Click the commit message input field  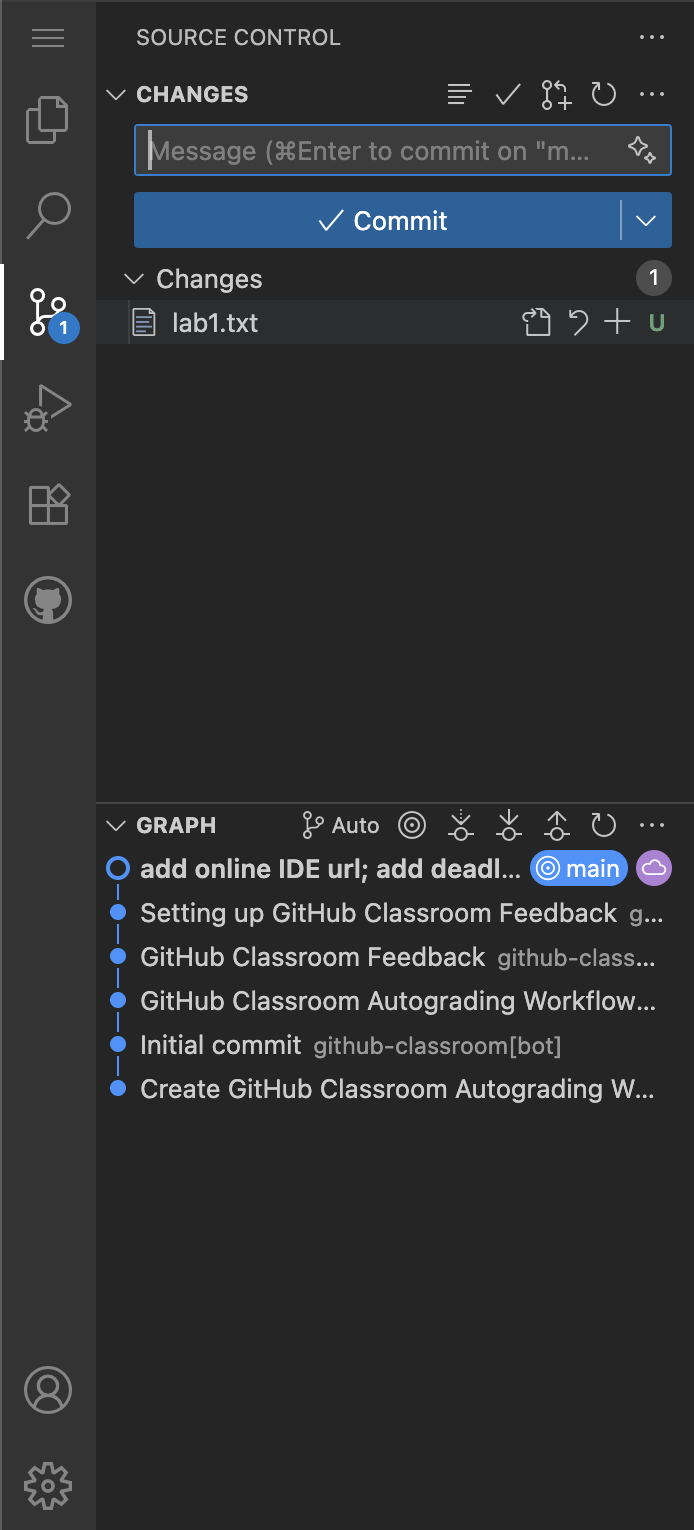(380, 151)
